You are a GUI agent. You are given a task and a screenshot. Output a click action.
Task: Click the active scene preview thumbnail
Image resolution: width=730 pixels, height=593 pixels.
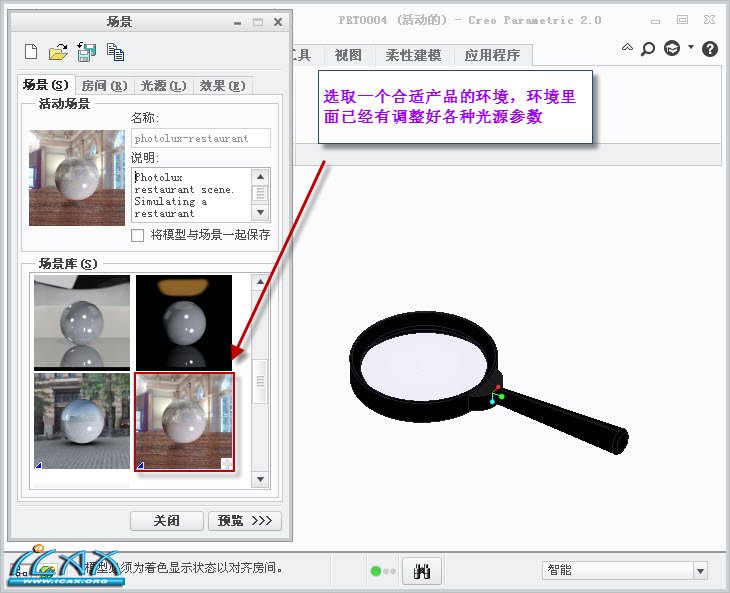click(77, 178)
